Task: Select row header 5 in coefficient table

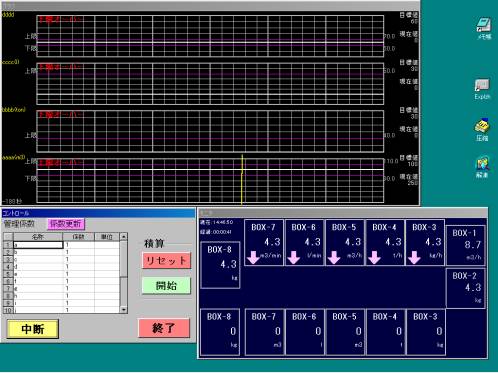Action: pyautogui.click(x=8, y=274)
